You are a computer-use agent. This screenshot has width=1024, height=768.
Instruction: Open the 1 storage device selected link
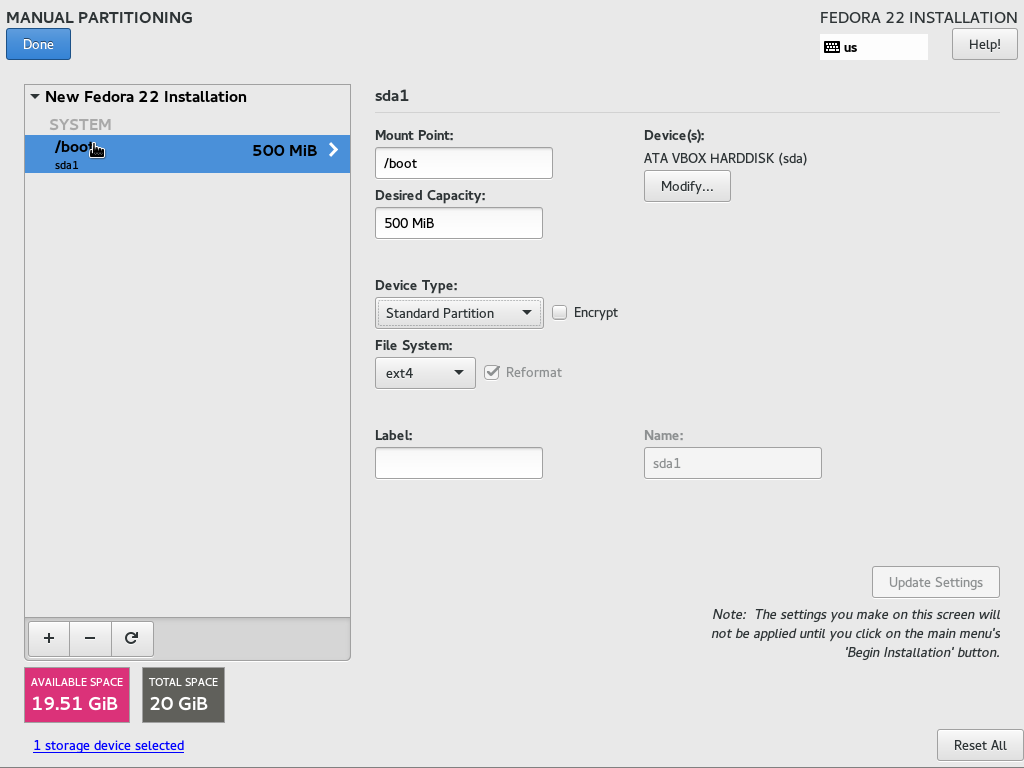[109, 745]
